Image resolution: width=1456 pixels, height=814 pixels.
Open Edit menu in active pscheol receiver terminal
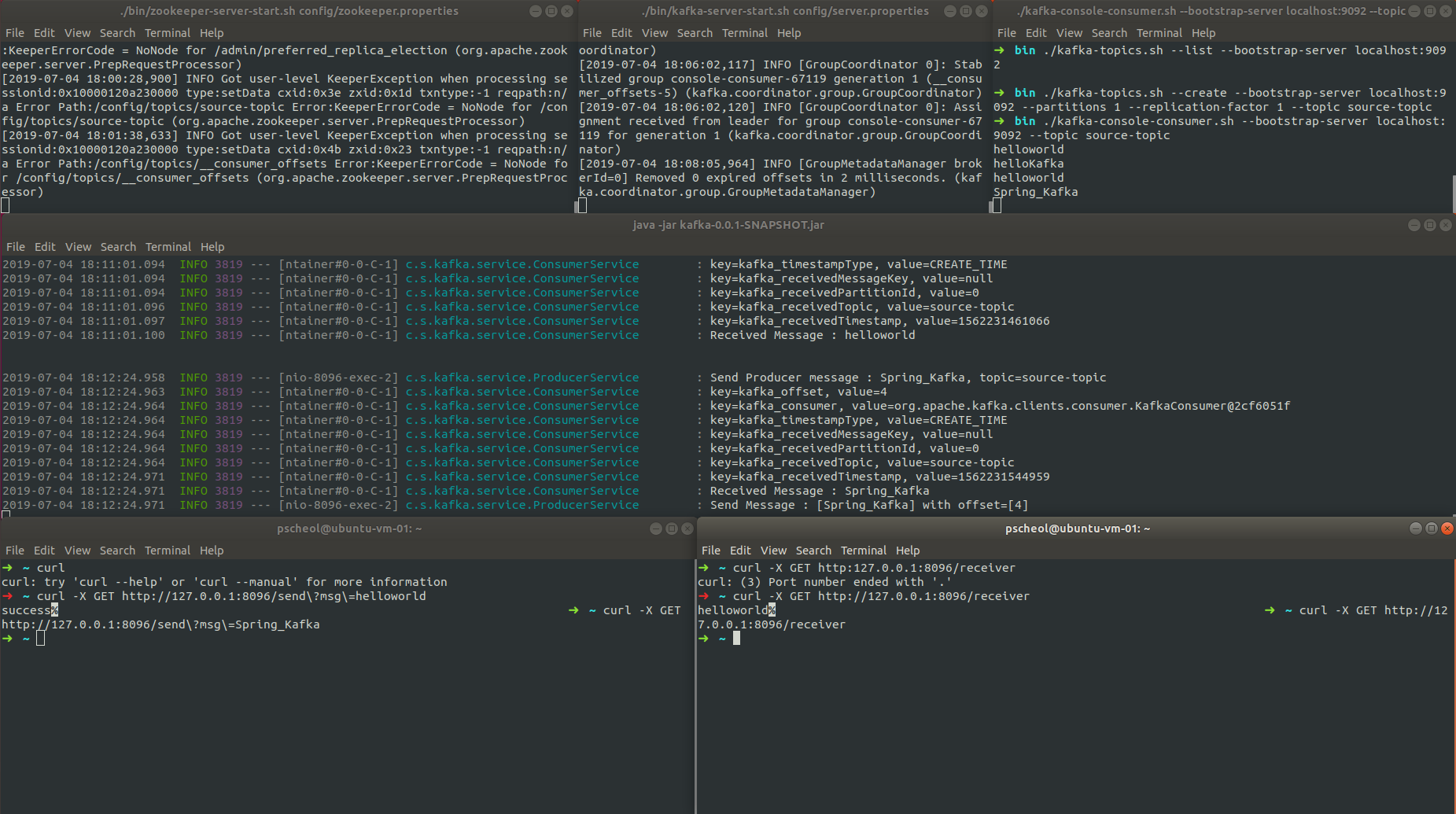coord(740,551)
